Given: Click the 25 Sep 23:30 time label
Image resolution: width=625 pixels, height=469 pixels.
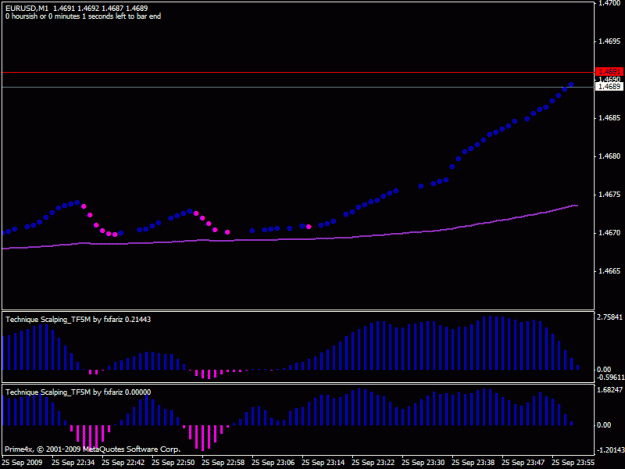Looking at the screenshot, I should tap(423, 463).
